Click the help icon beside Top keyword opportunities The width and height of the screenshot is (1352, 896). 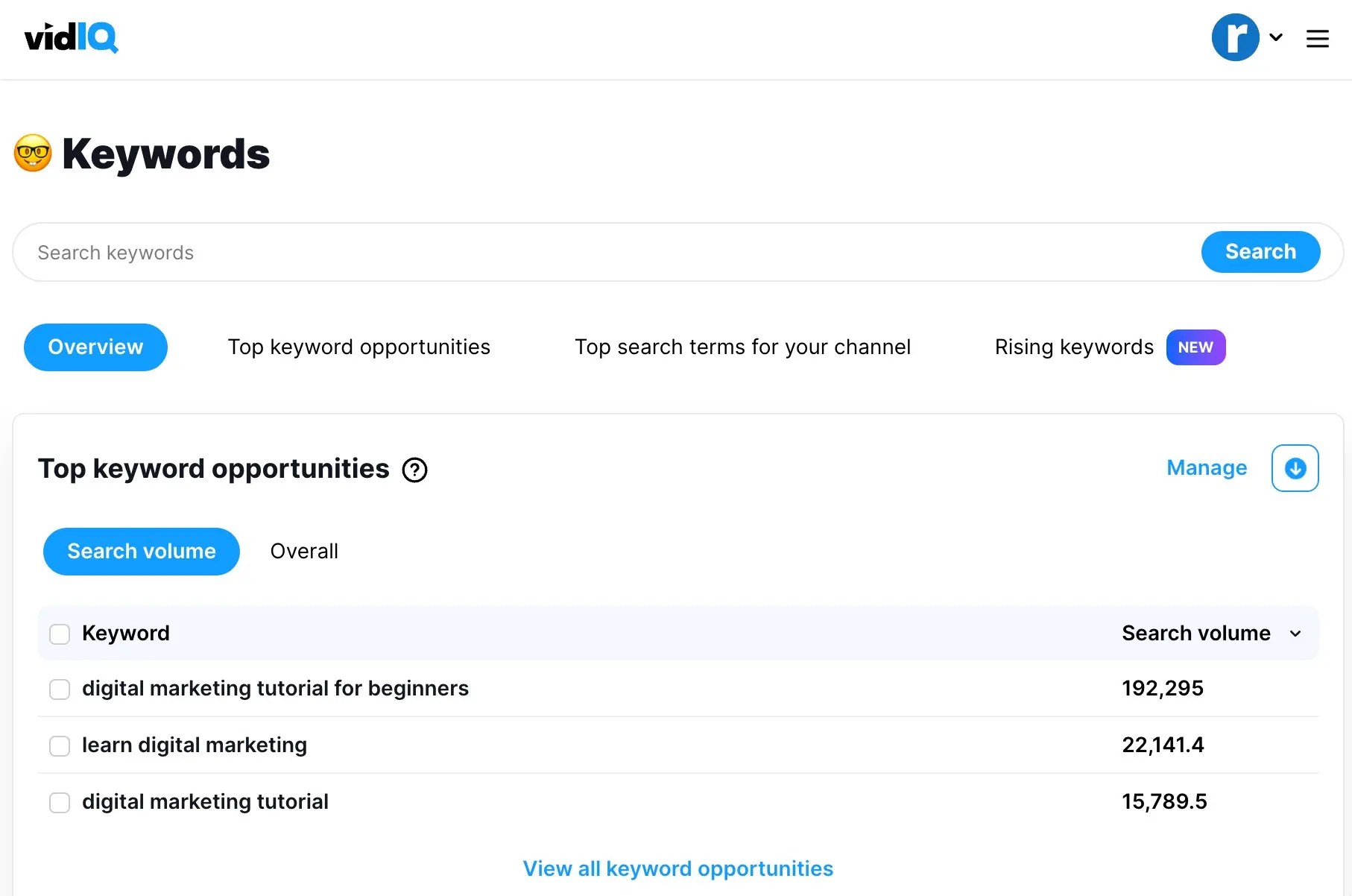(414, 470)
